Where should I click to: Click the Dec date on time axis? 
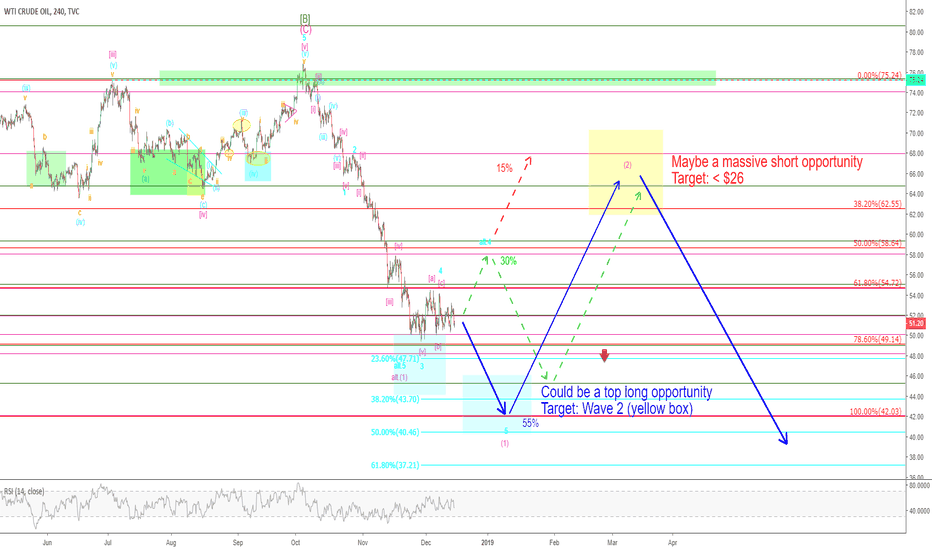425,542
